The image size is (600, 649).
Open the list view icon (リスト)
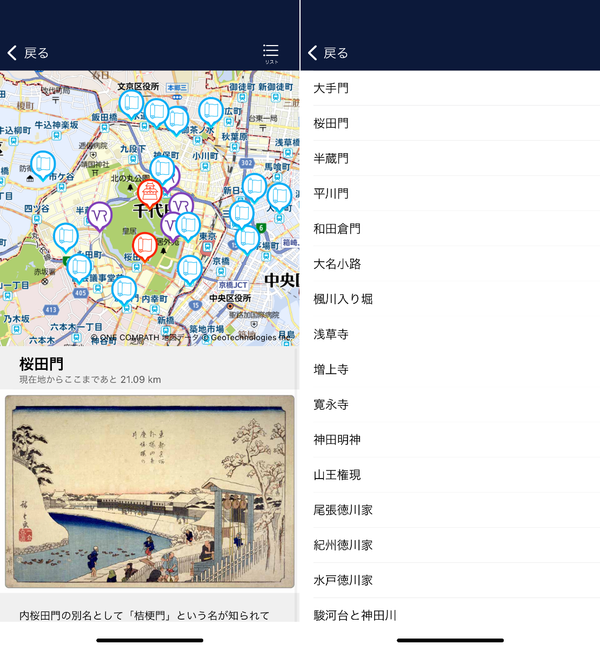(x=271, y=53)
